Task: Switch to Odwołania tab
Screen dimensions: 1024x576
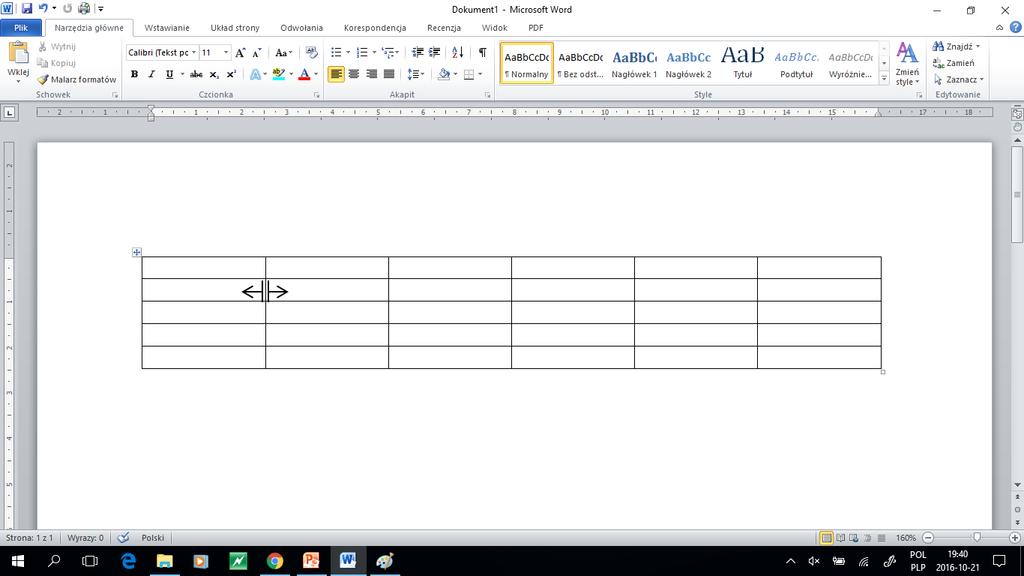Action: [x=302, y=28]
